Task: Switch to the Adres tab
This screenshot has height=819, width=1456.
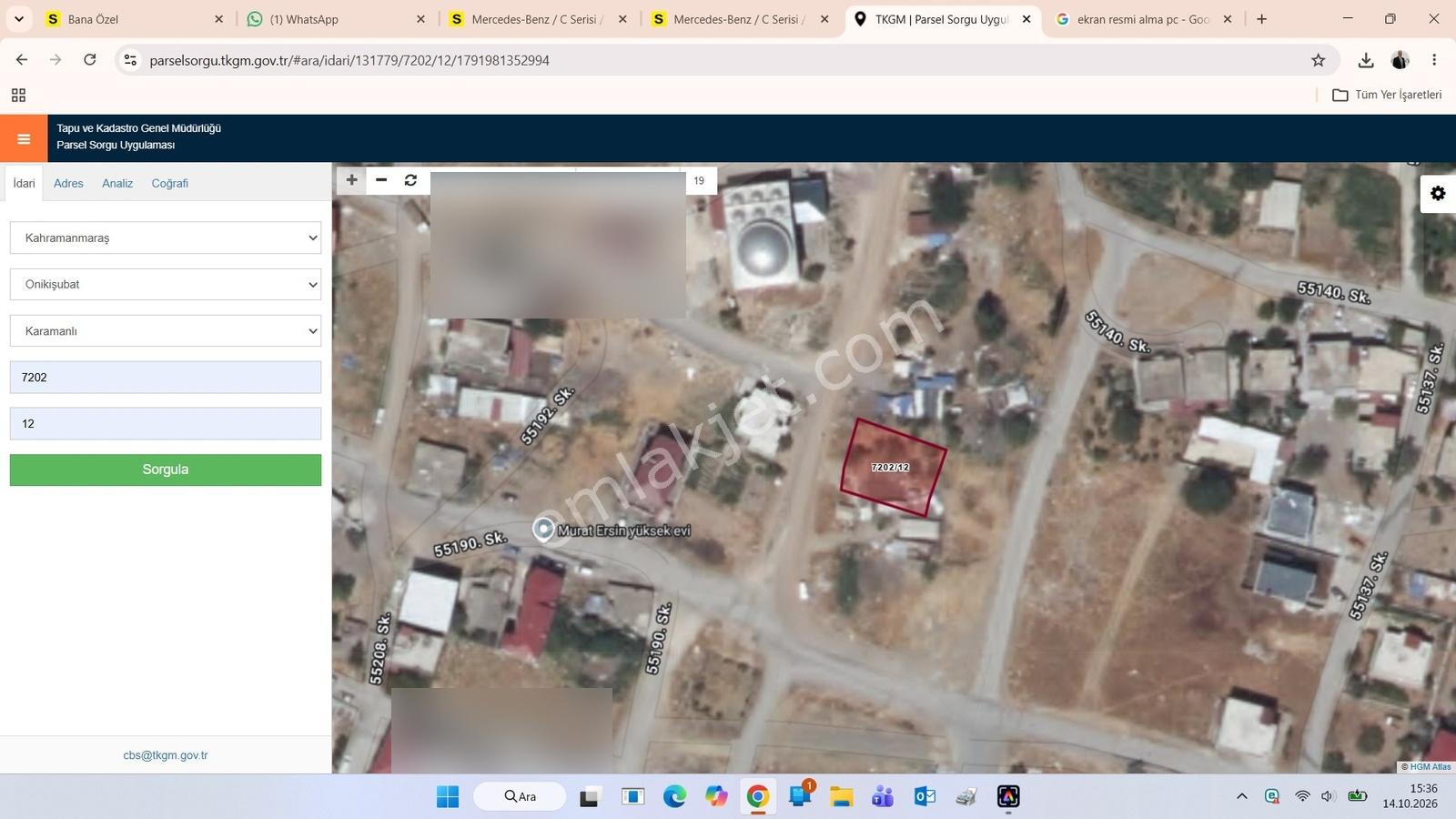Action: (68, 183)
